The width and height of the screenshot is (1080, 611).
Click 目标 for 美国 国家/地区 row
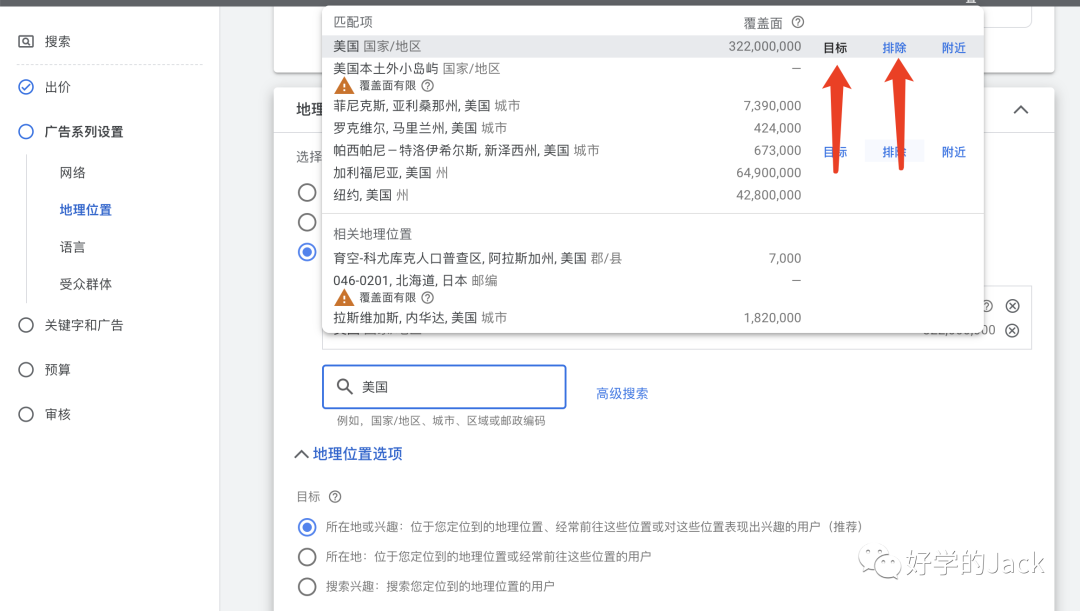835,48
